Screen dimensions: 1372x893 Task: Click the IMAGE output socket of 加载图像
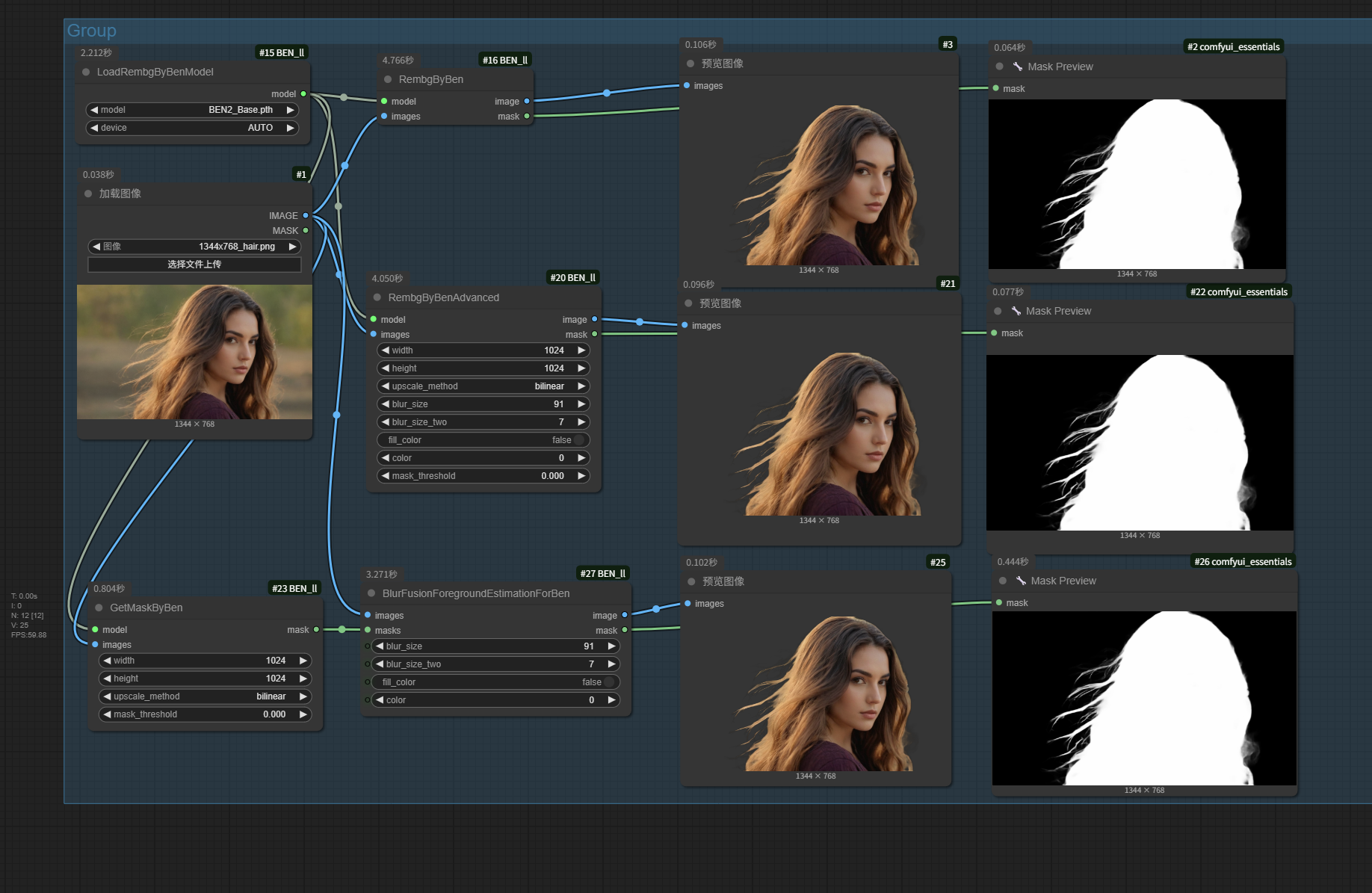[x=306, y=216]
